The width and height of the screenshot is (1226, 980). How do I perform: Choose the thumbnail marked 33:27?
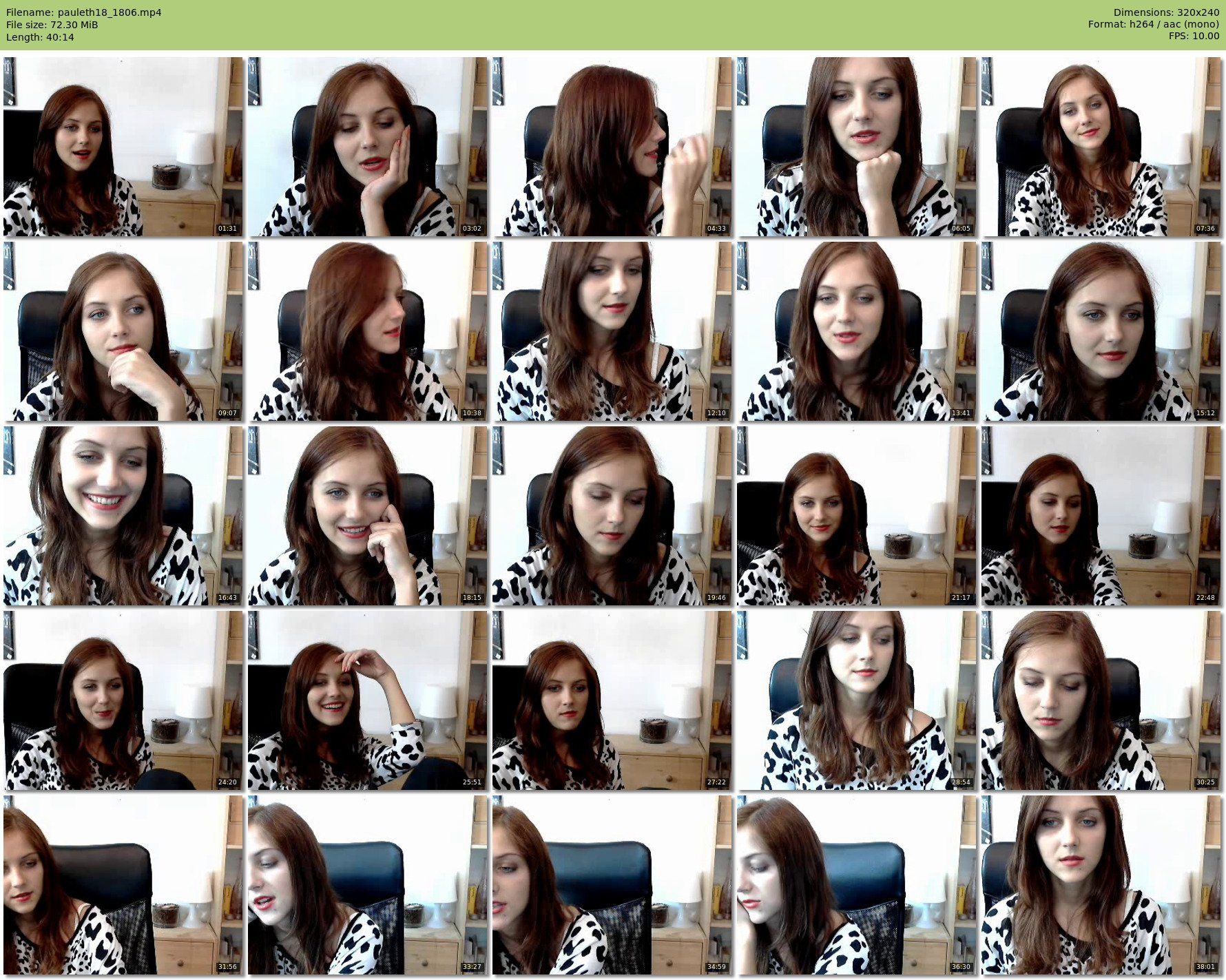368,885
